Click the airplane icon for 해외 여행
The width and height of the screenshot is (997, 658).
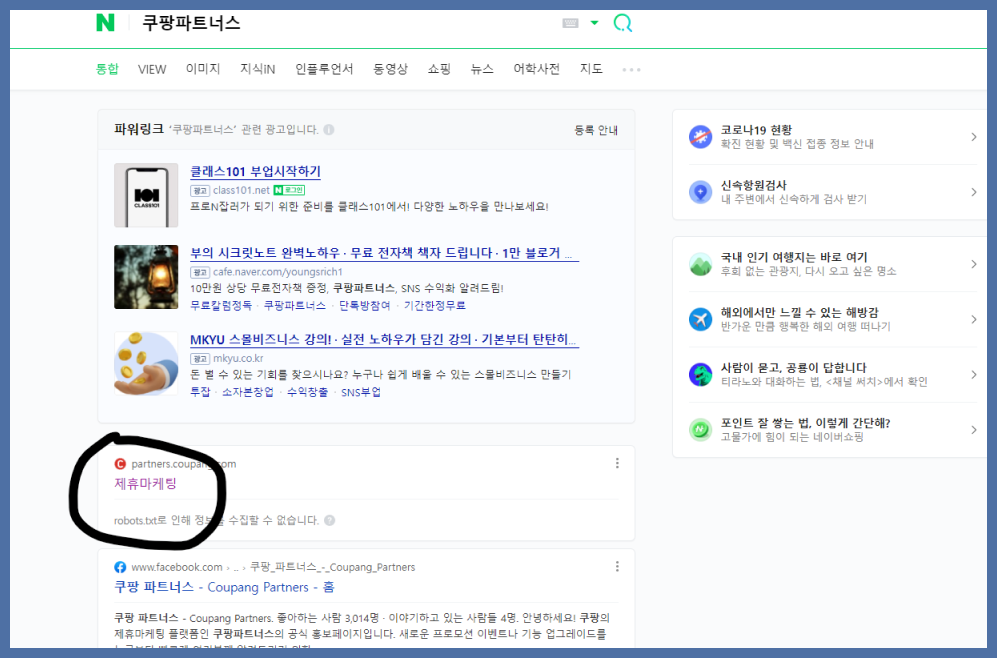[x=701, y=319]
